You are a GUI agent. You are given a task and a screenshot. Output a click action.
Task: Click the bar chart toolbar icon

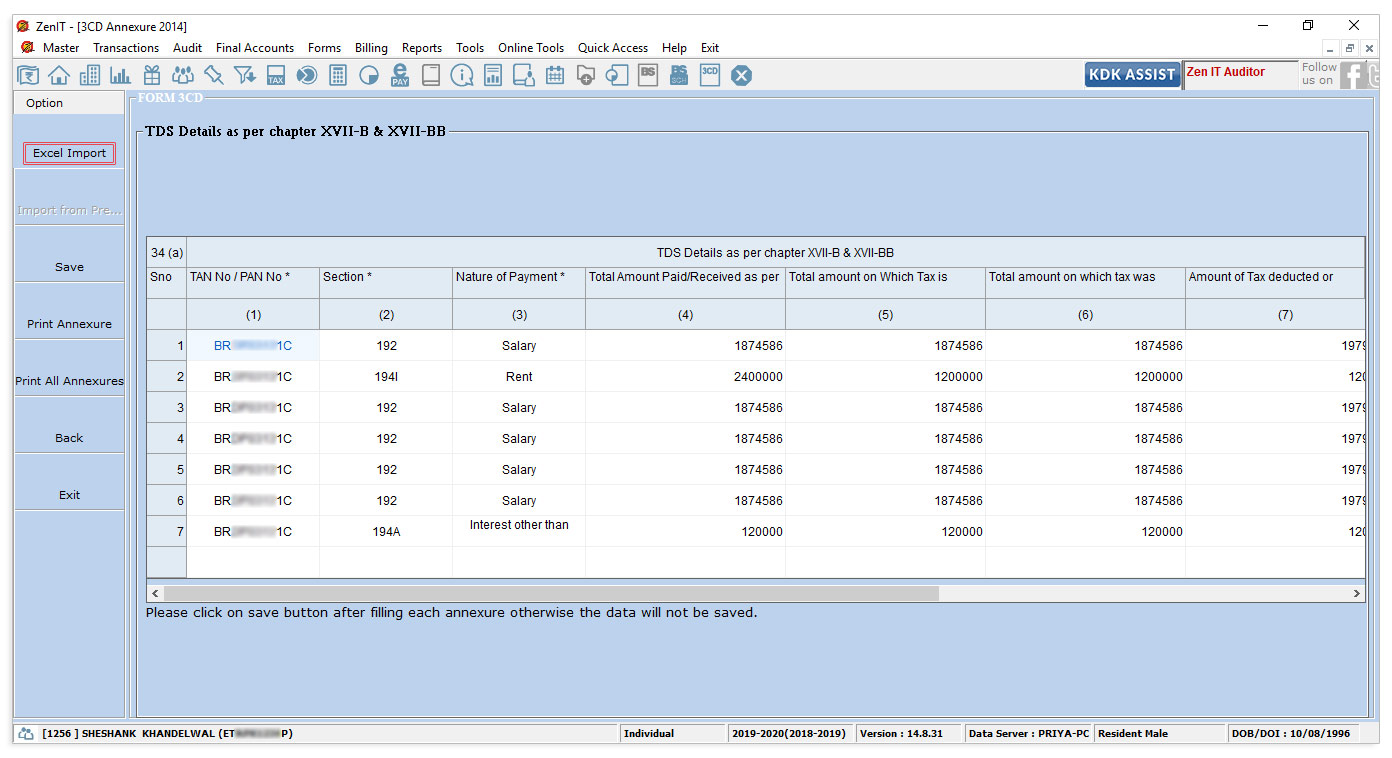121,75
